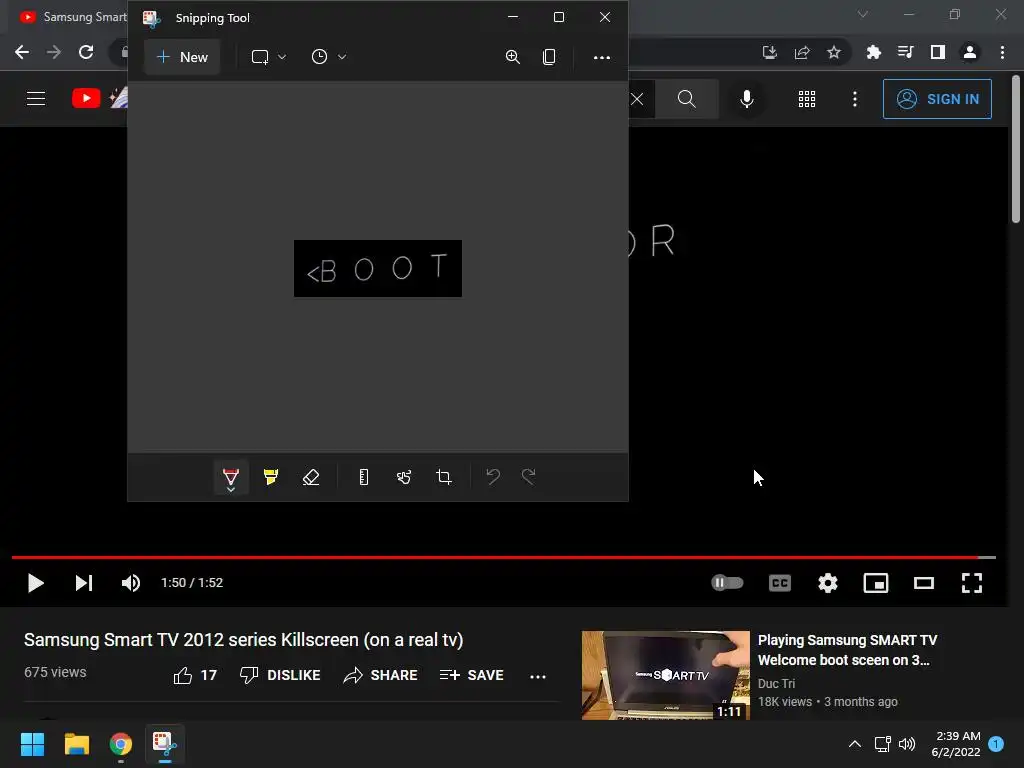Start a New snip
The height and width of the screenshot is (768, 1024).
coord(182,57)
